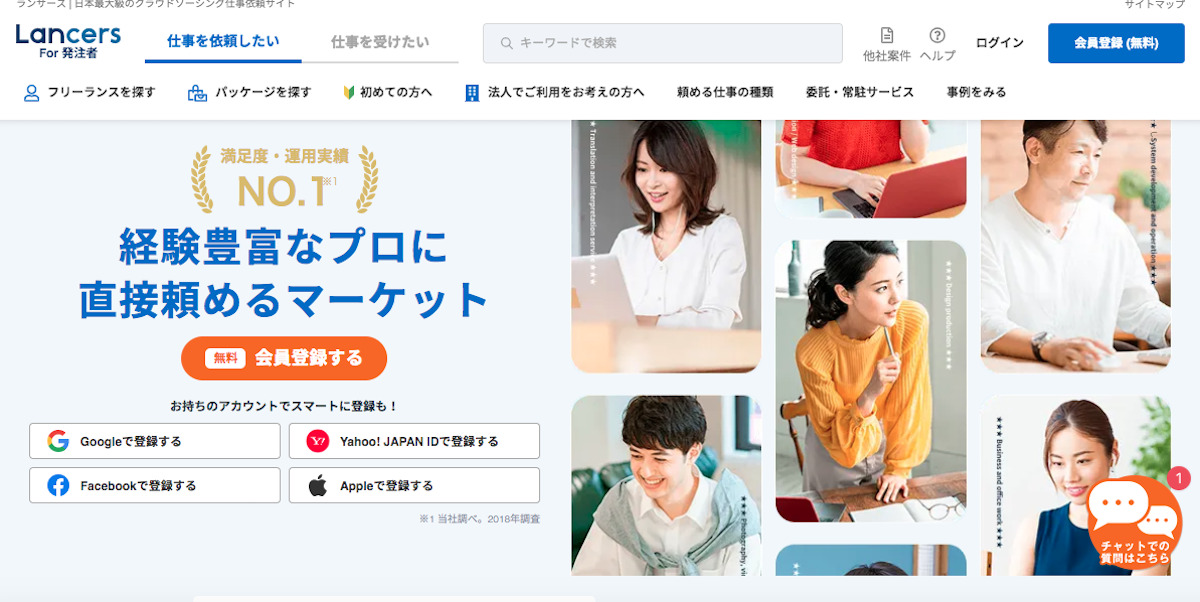
Task: Click the orange 会員登録する button
Action: coord(284,358)
